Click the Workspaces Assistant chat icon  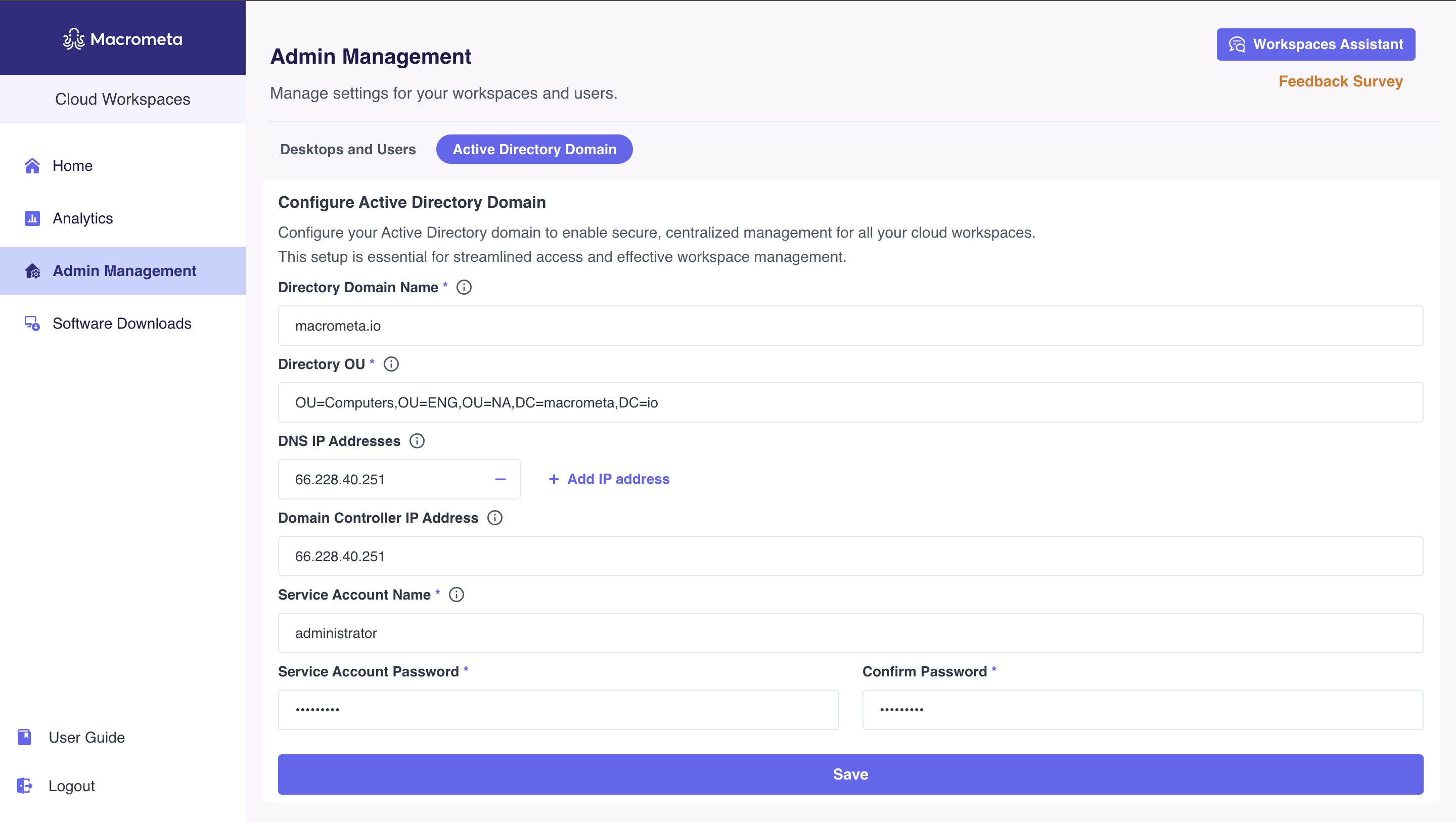point(1237,44)
